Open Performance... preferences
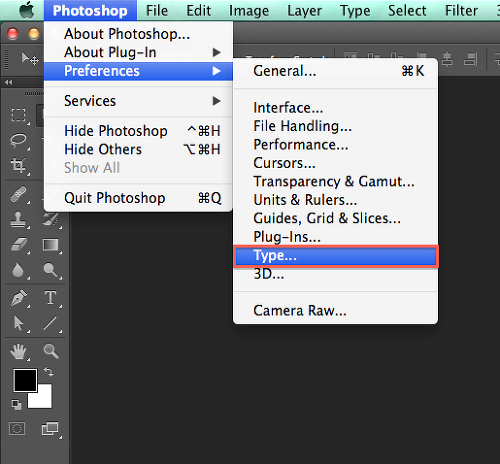The width and height of the screenshot is (500, 464). click(336, 145)
